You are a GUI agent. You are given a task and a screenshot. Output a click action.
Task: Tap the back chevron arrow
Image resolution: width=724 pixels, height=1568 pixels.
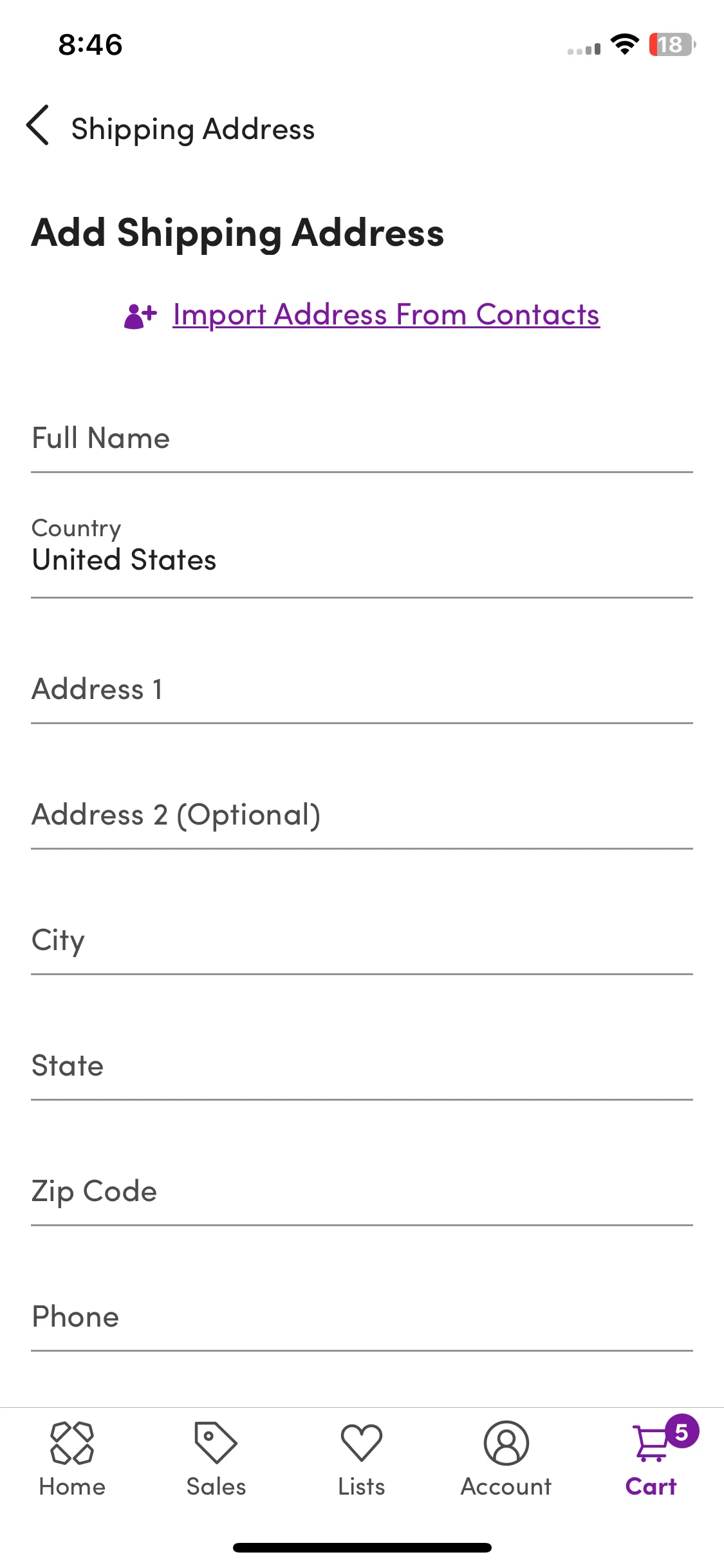38,125
